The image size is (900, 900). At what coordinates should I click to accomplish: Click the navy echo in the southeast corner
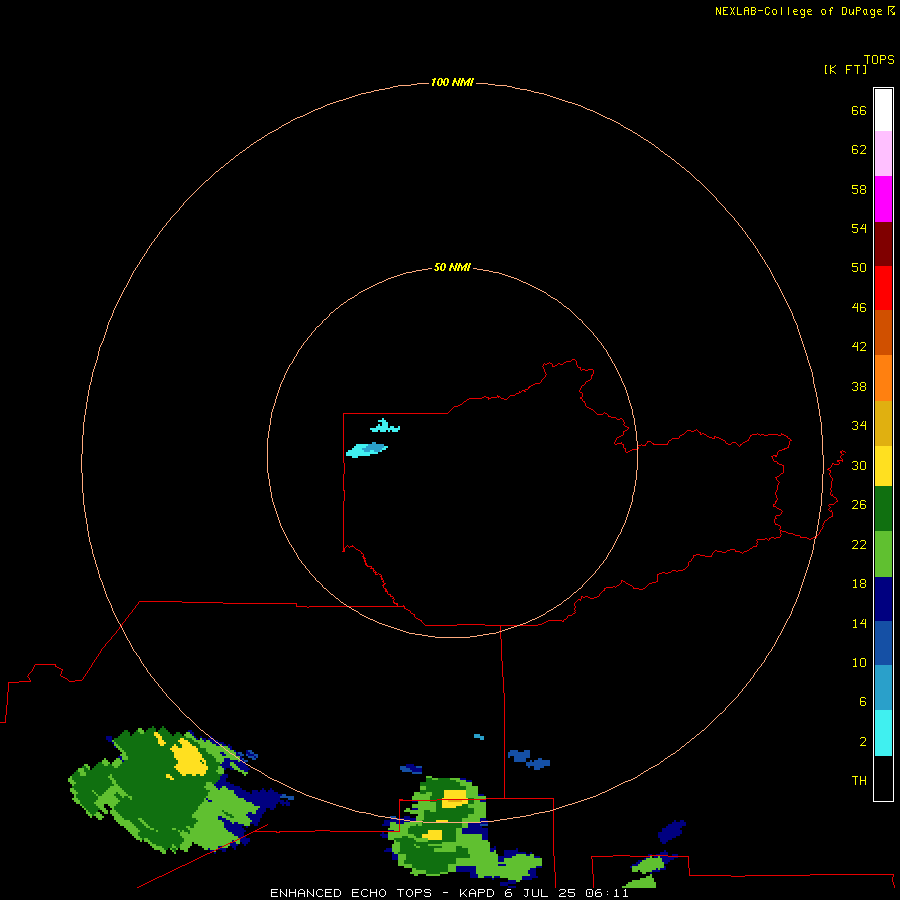(x=672, y=831)
